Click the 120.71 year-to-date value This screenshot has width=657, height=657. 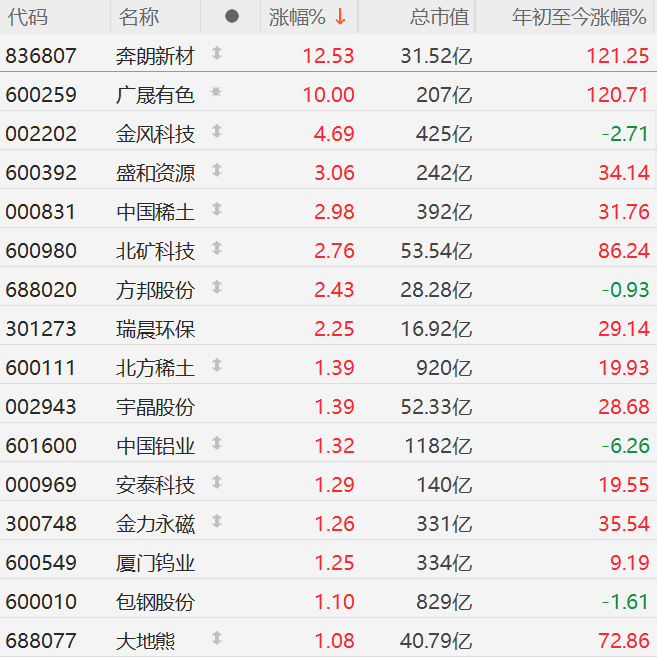[x=618, y=95]
